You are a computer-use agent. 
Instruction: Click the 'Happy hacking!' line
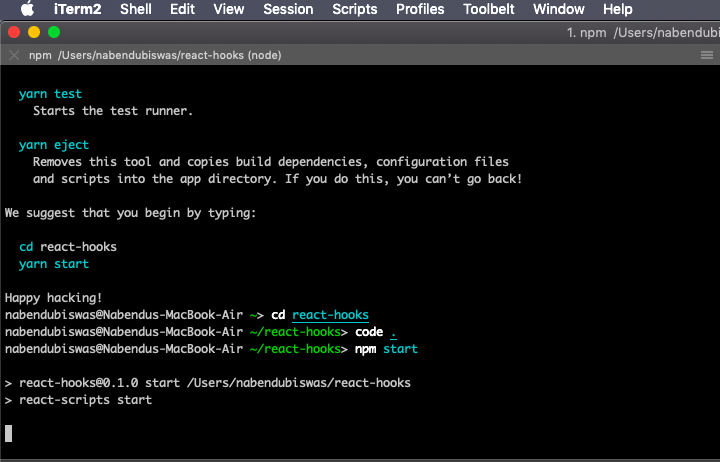54,298
